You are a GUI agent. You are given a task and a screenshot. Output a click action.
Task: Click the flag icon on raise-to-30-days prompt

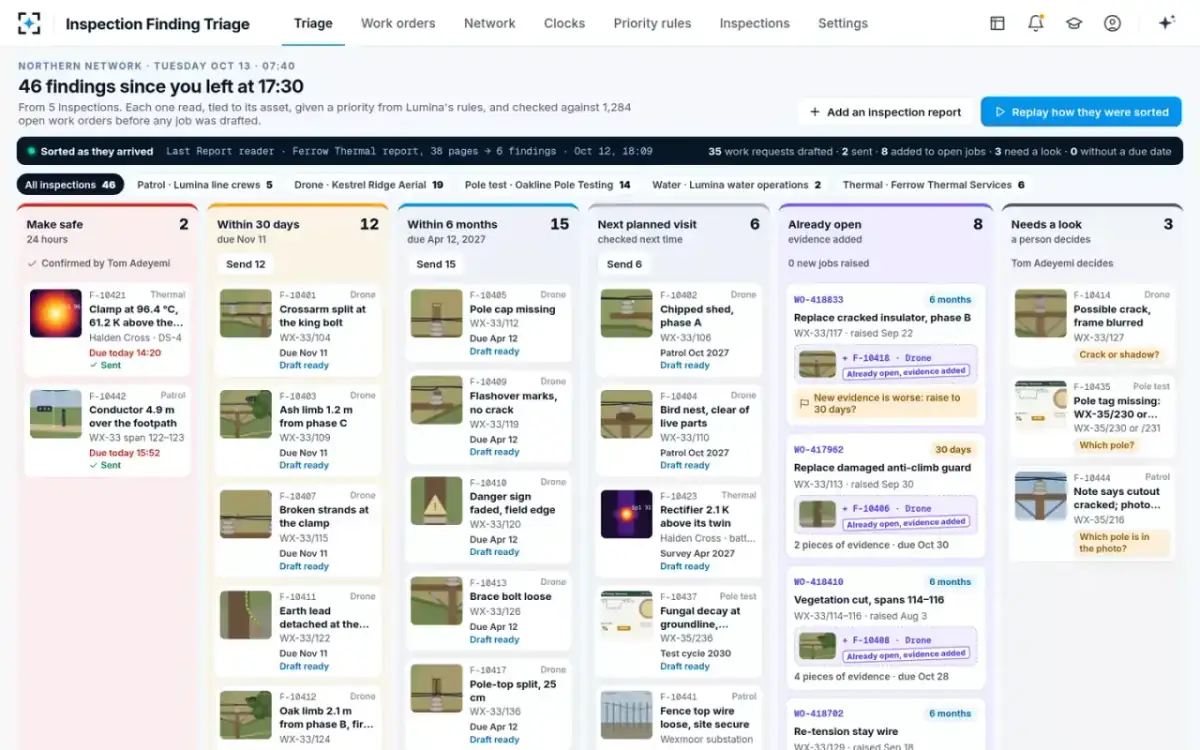pos(804,403)
